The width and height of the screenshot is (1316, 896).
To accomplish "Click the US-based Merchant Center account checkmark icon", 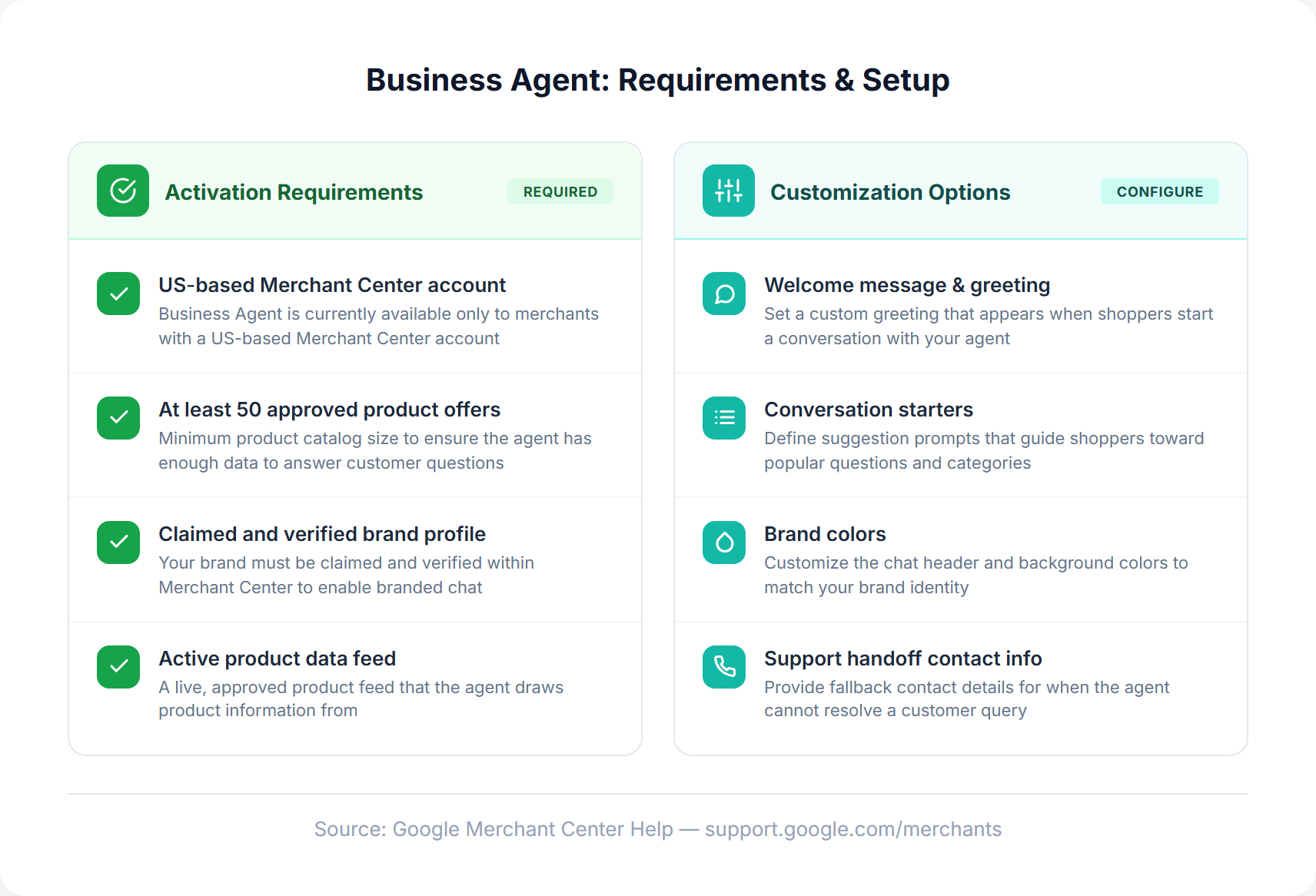I will [118, 294].
